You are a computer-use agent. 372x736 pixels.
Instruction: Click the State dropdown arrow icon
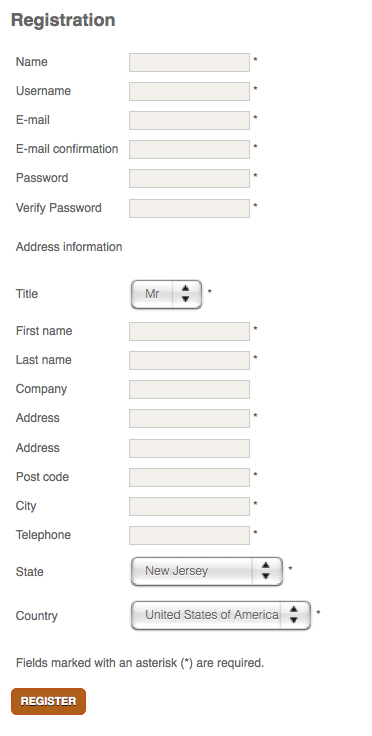coord(266,571)
